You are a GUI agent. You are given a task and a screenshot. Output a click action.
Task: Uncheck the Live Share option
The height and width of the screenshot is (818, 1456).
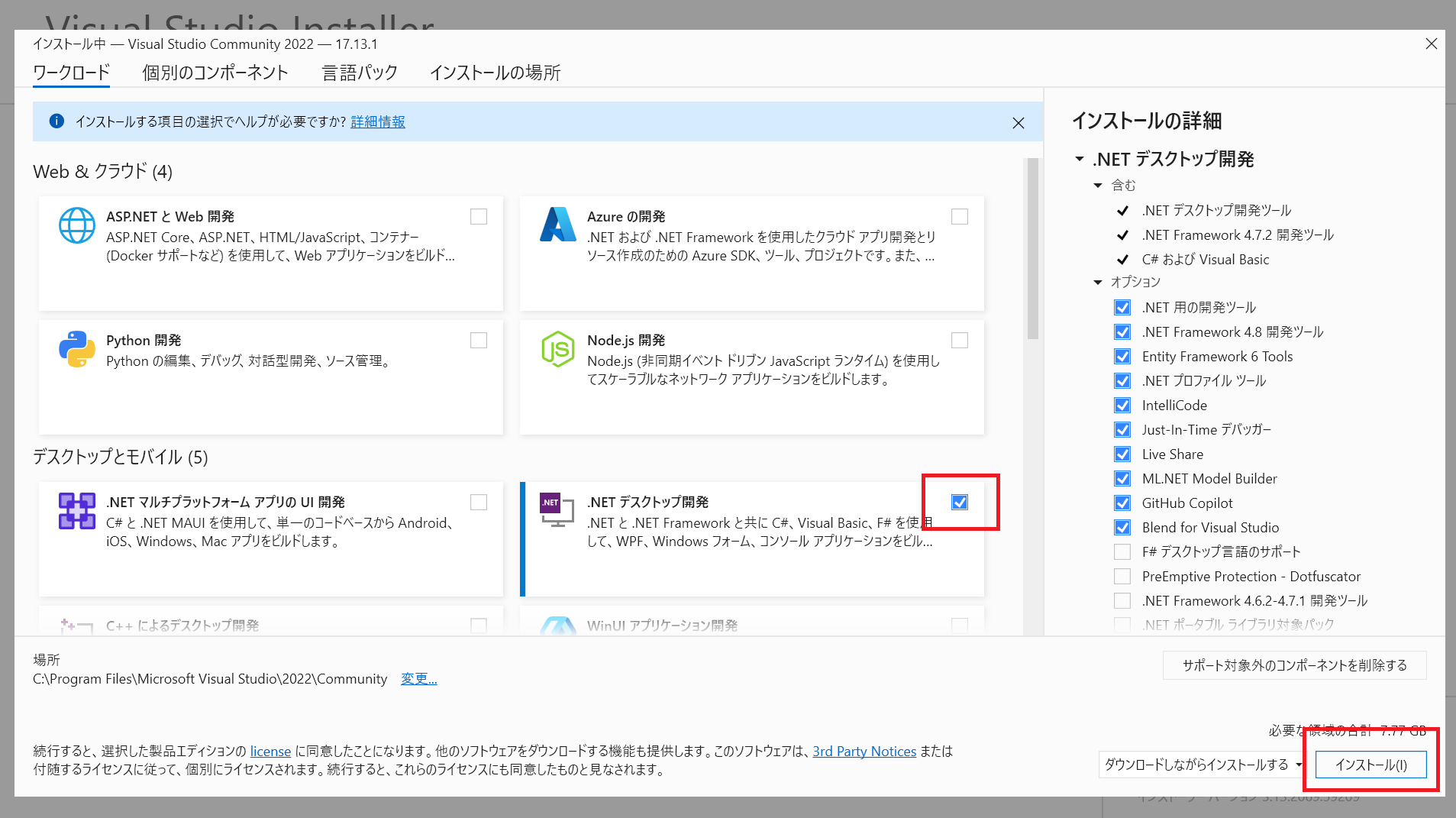(x=1122, y=454)
